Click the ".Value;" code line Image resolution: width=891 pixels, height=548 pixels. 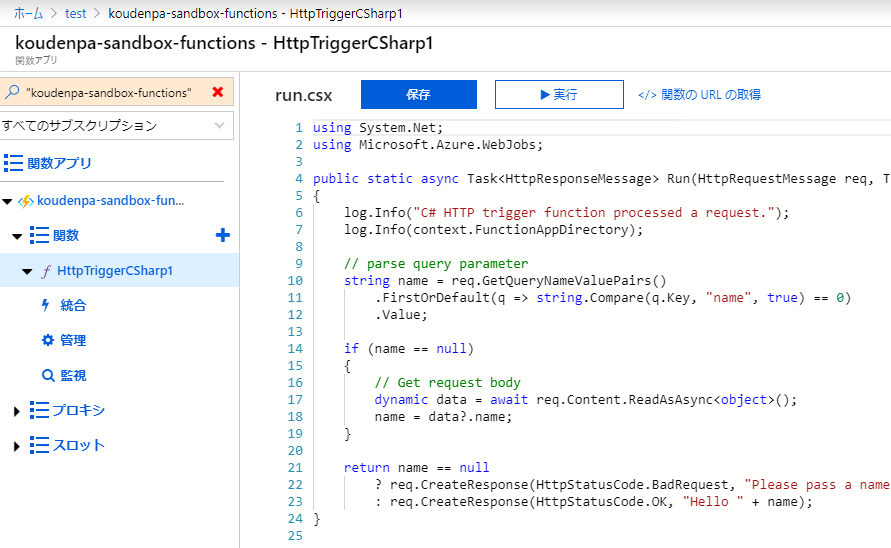[401, 314]
